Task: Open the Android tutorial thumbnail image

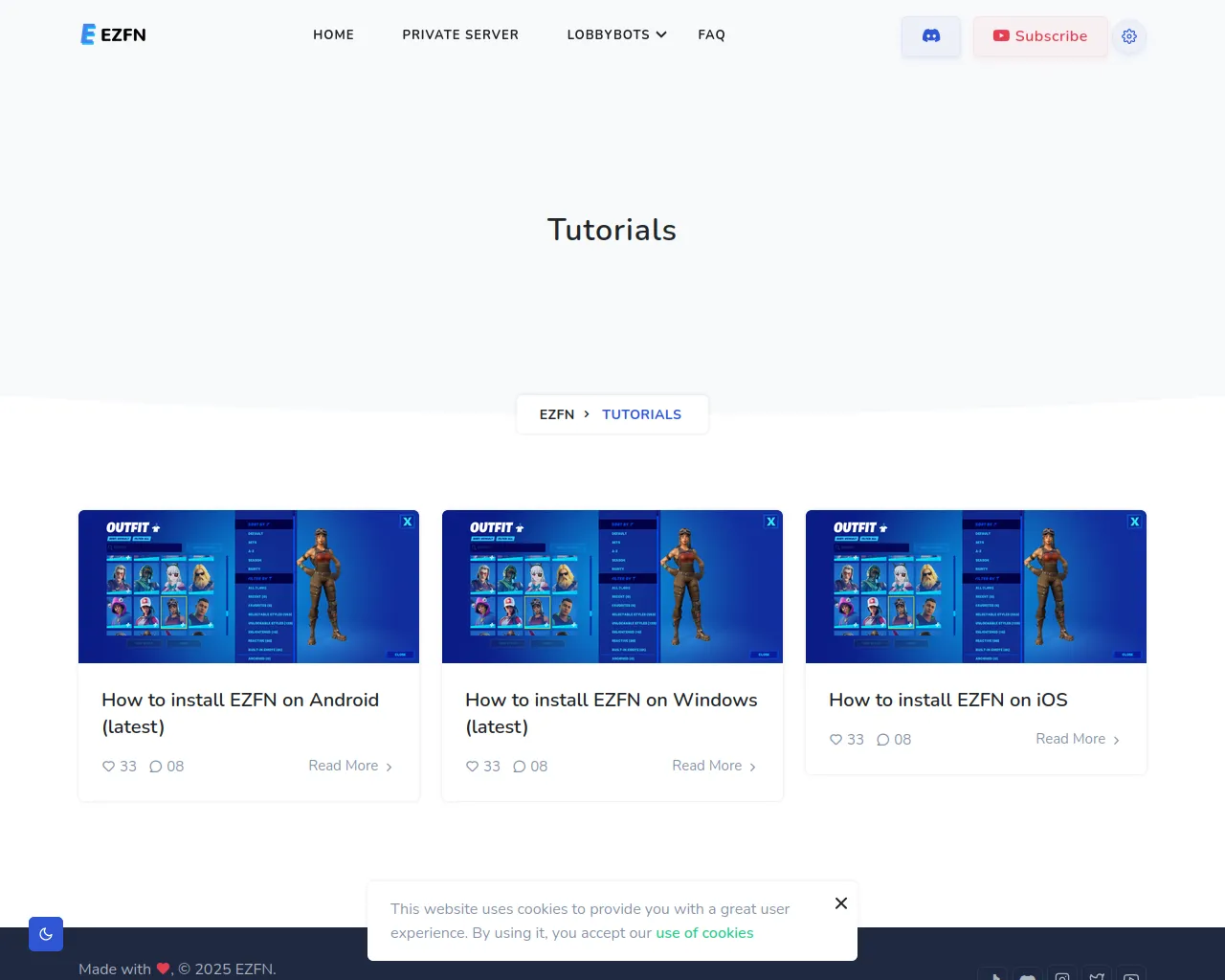Action: [x=249, y=587]
